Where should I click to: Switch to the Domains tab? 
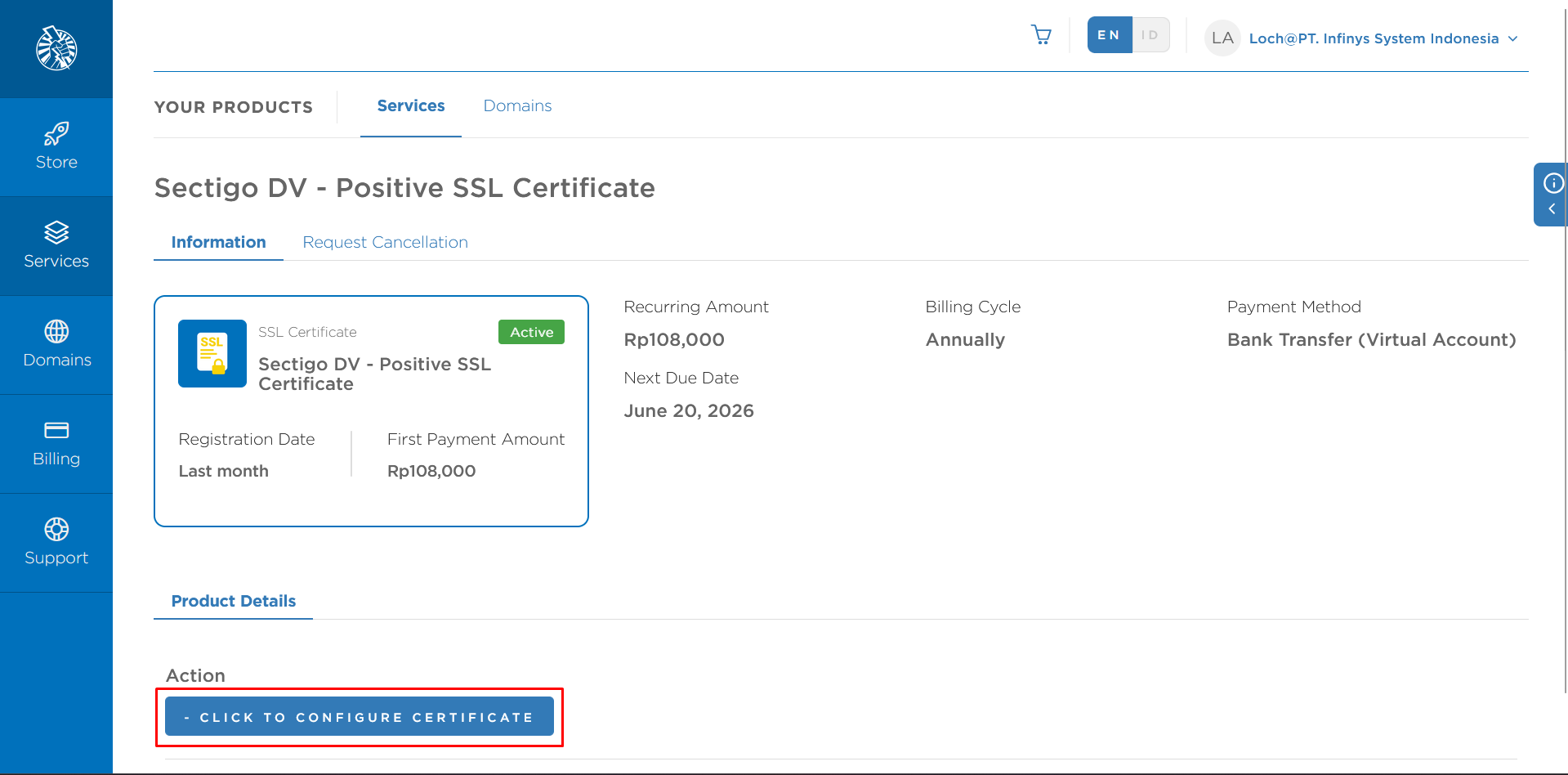pyautogui.click(x=517, y=106)
